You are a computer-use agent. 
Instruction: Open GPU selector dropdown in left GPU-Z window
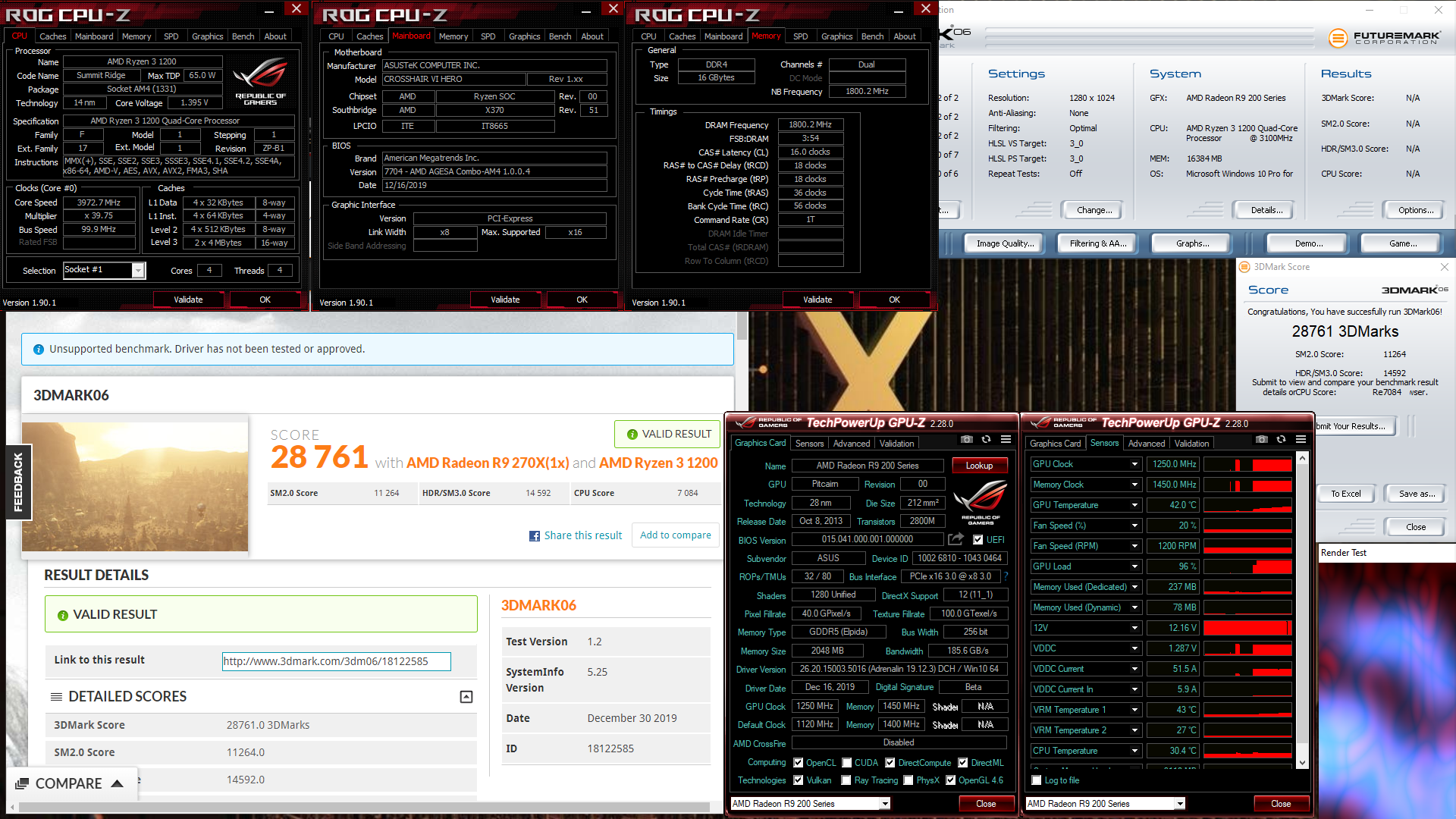[x=884, y=804]
